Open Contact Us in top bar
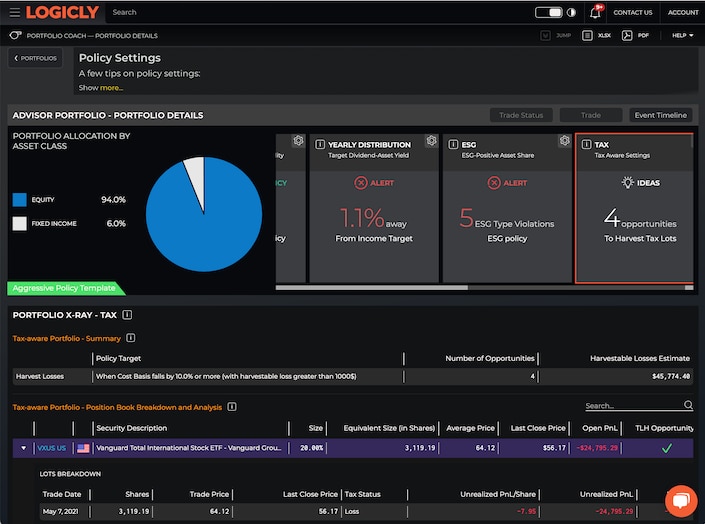 tap(632, 12)
